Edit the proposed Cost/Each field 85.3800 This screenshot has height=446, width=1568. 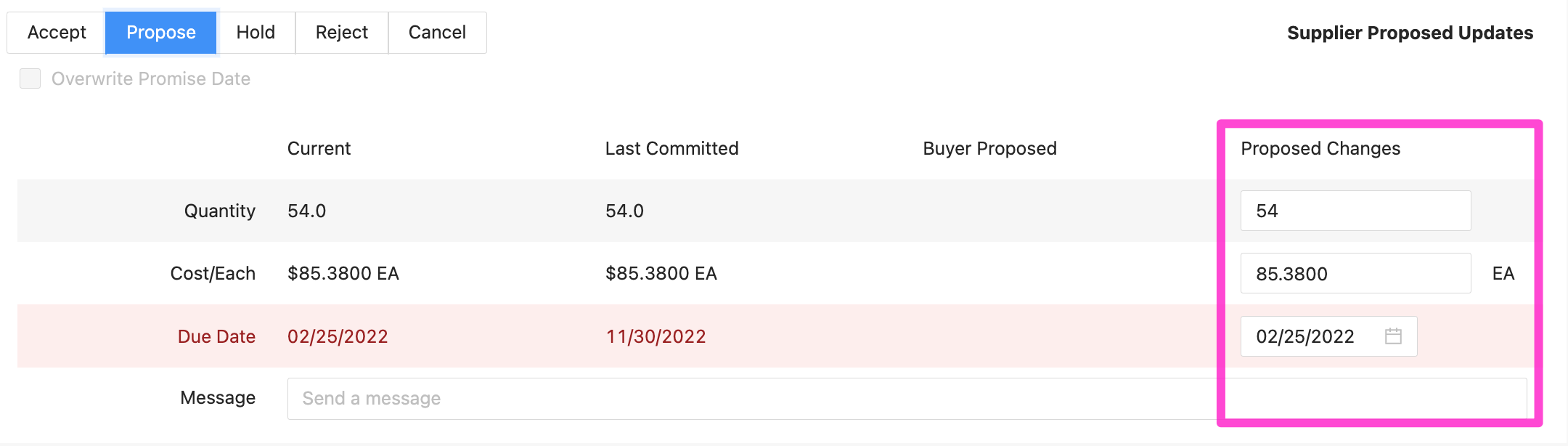click(1355, 273)
